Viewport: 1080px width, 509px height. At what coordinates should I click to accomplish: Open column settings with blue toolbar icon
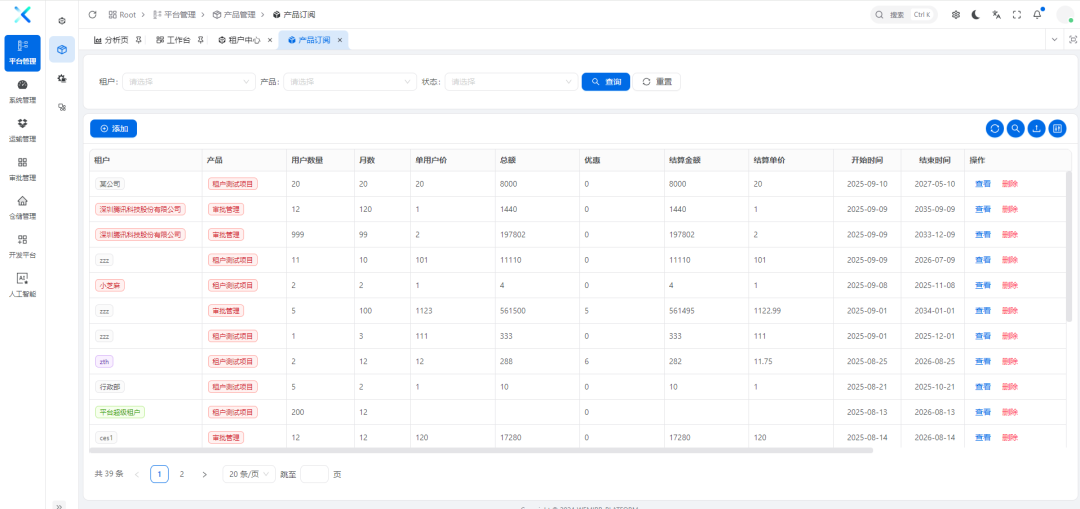pyautogui.click(x=1057, y=128)
